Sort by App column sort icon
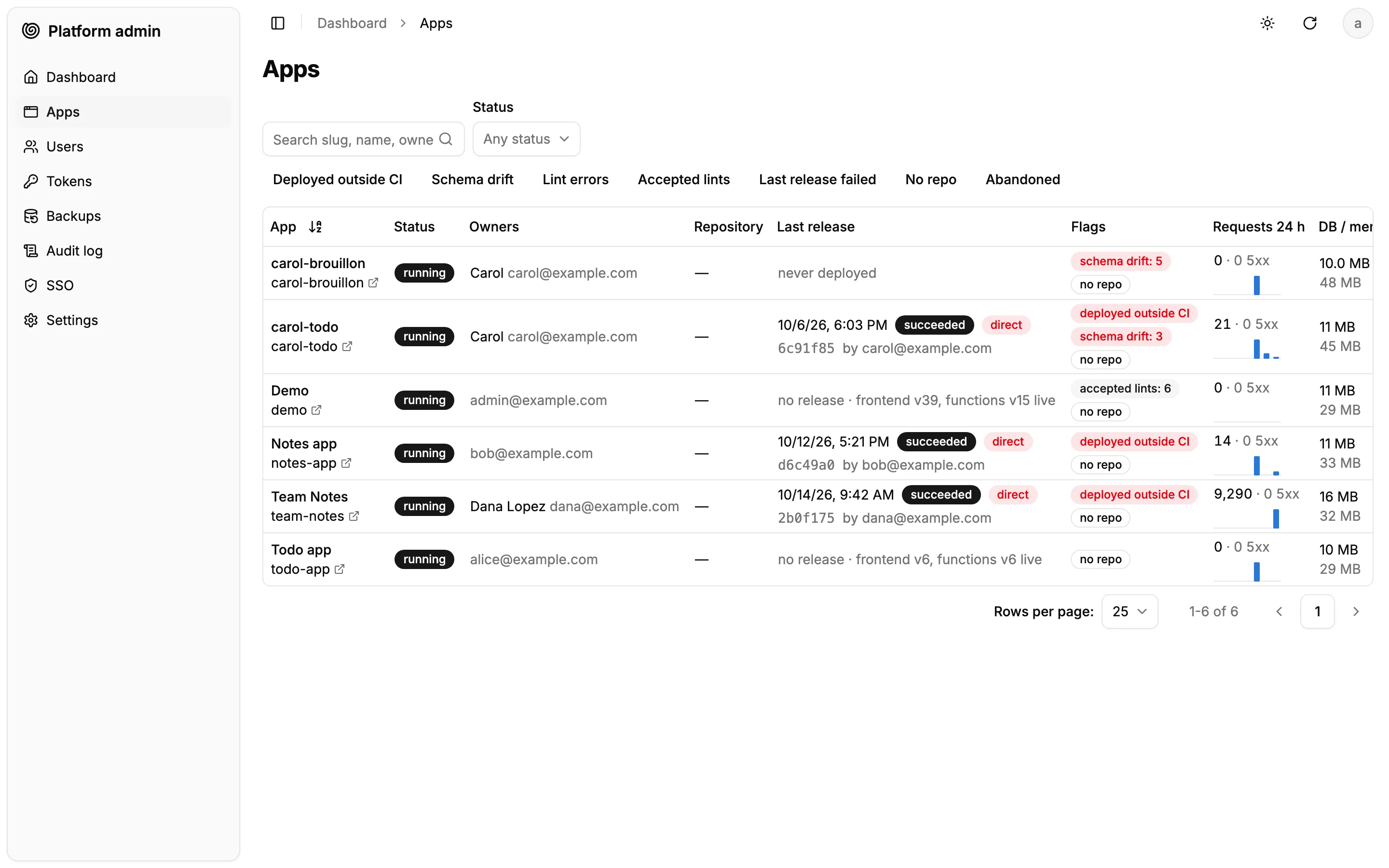 click(x=315, y=227)
